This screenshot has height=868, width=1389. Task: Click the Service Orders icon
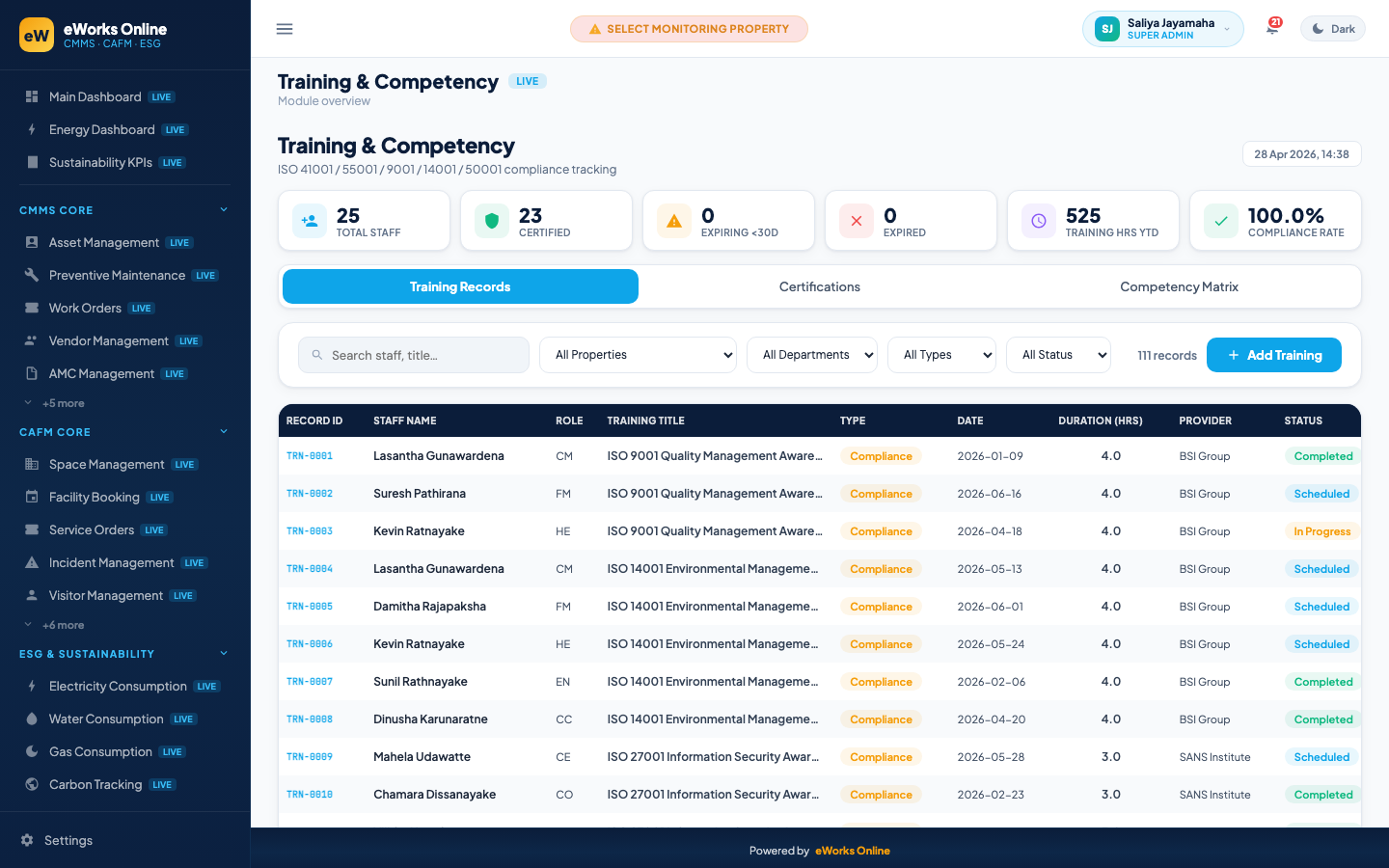[x=32, y=529]
